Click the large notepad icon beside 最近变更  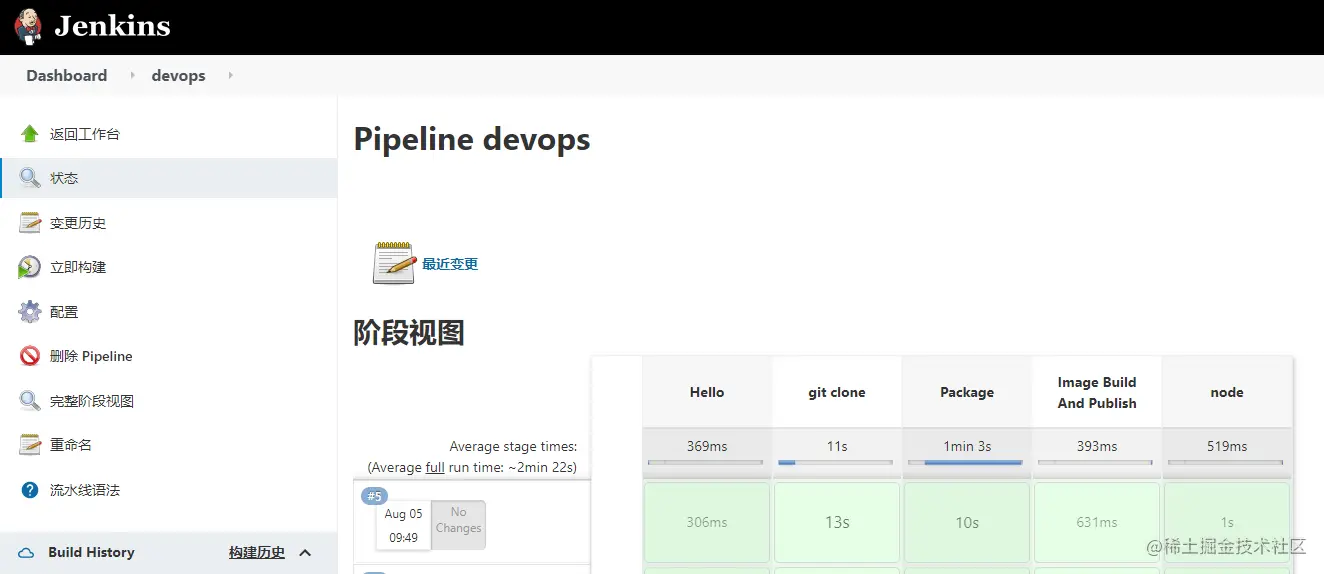pos(394,263)
